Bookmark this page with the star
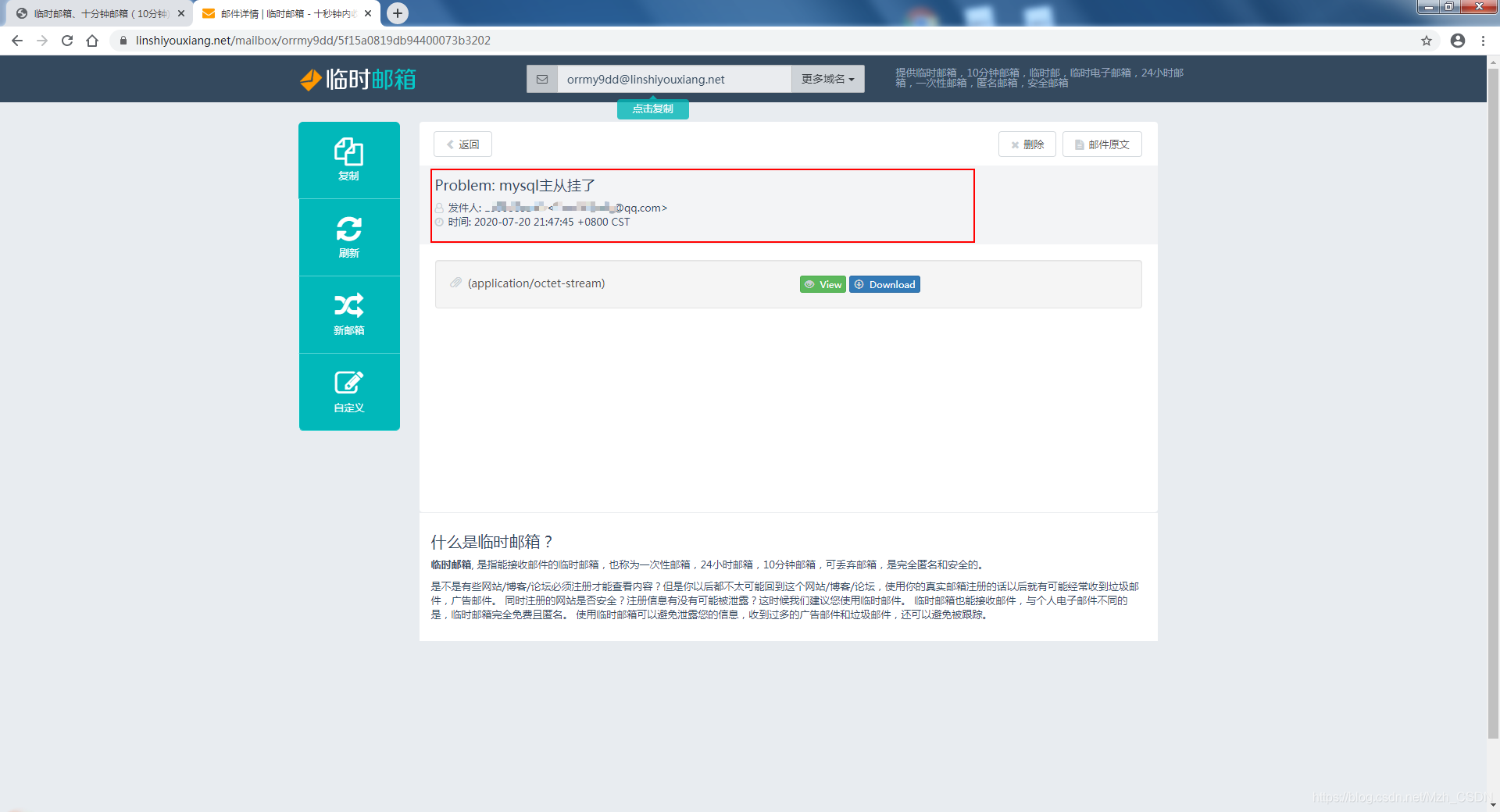Image resolution: width=1500 pixels, height=812 pixels. (1427, 41)
